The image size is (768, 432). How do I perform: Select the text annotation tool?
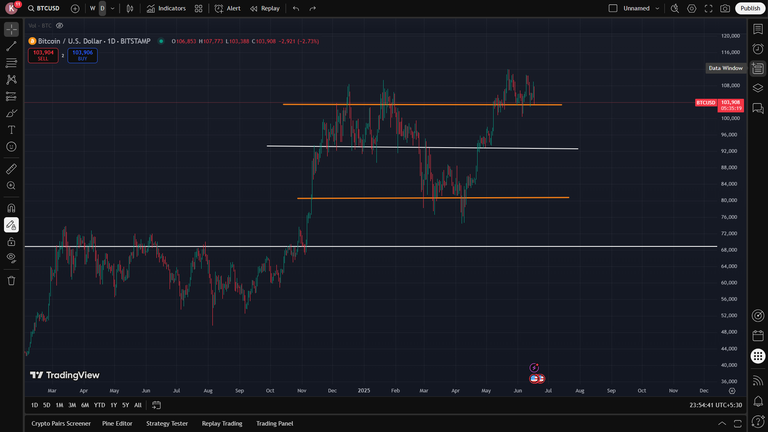pyautogui.click(x=11, y=130)
